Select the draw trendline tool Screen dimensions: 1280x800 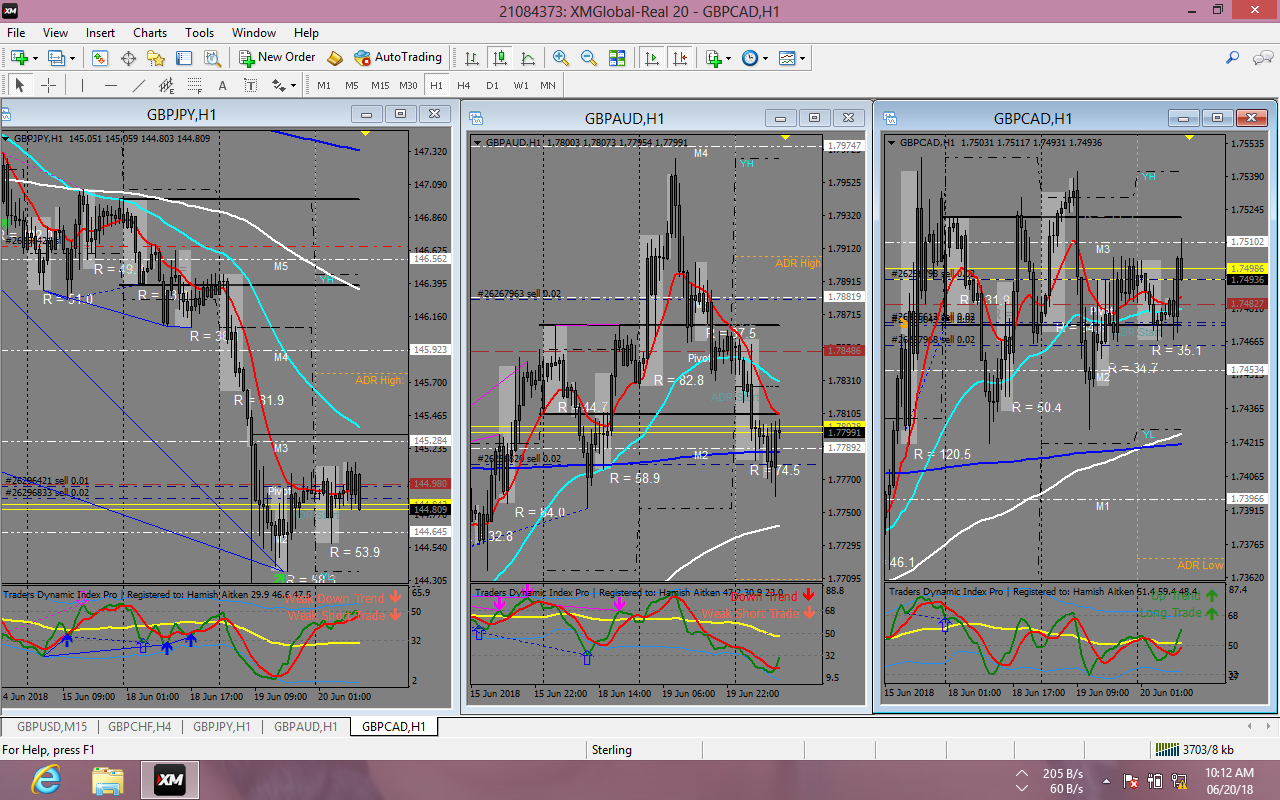pyautogui.click(x=139, y=85)
